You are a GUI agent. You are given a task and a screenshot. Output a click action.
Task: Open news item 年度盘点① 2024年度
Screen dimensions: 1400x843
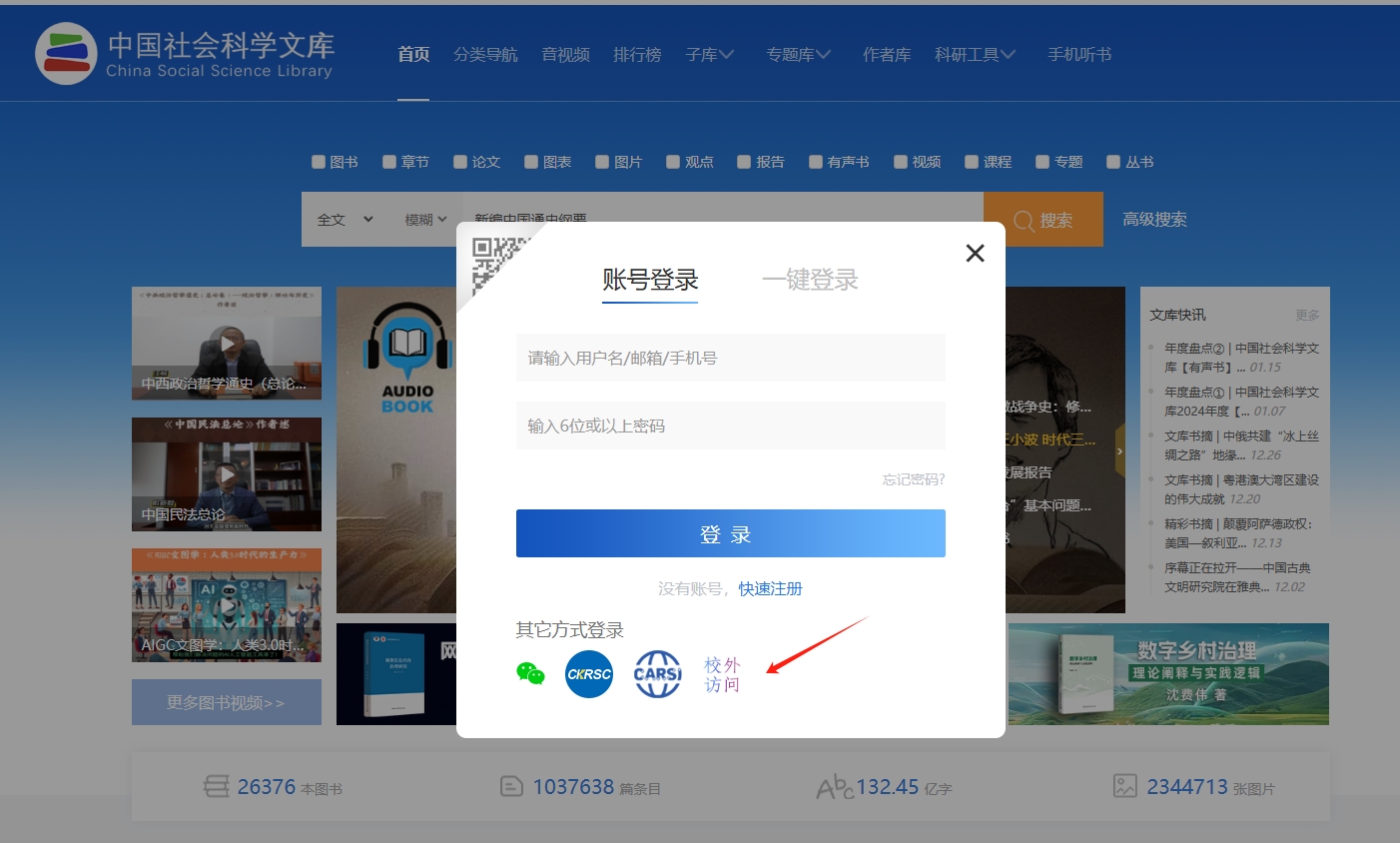tap(1241, 402)
